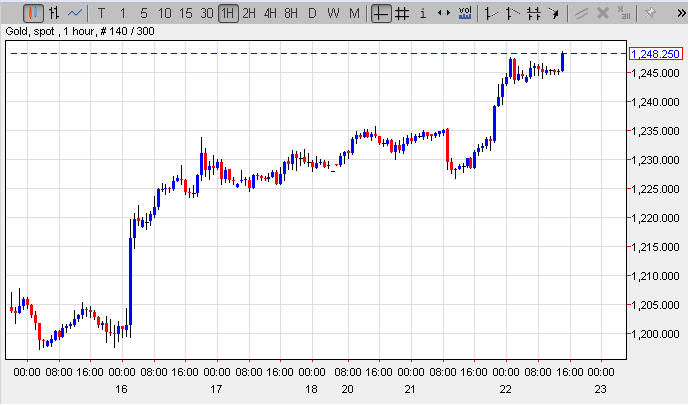Viewport: 692px width, 406px height.
Task: Click the 1,215.000 price axis label
Action: click(x=655, y=247)
